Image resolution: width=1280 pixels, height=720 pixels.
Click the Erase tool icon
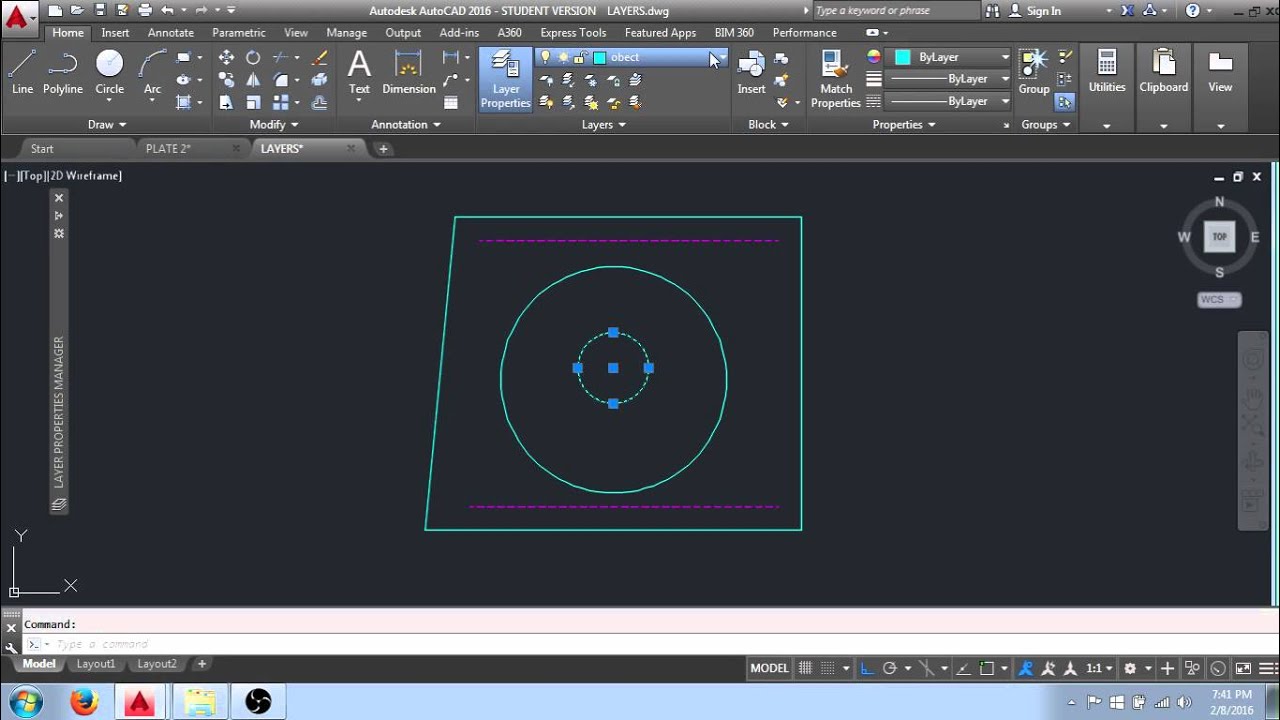(x=319, y=57)
